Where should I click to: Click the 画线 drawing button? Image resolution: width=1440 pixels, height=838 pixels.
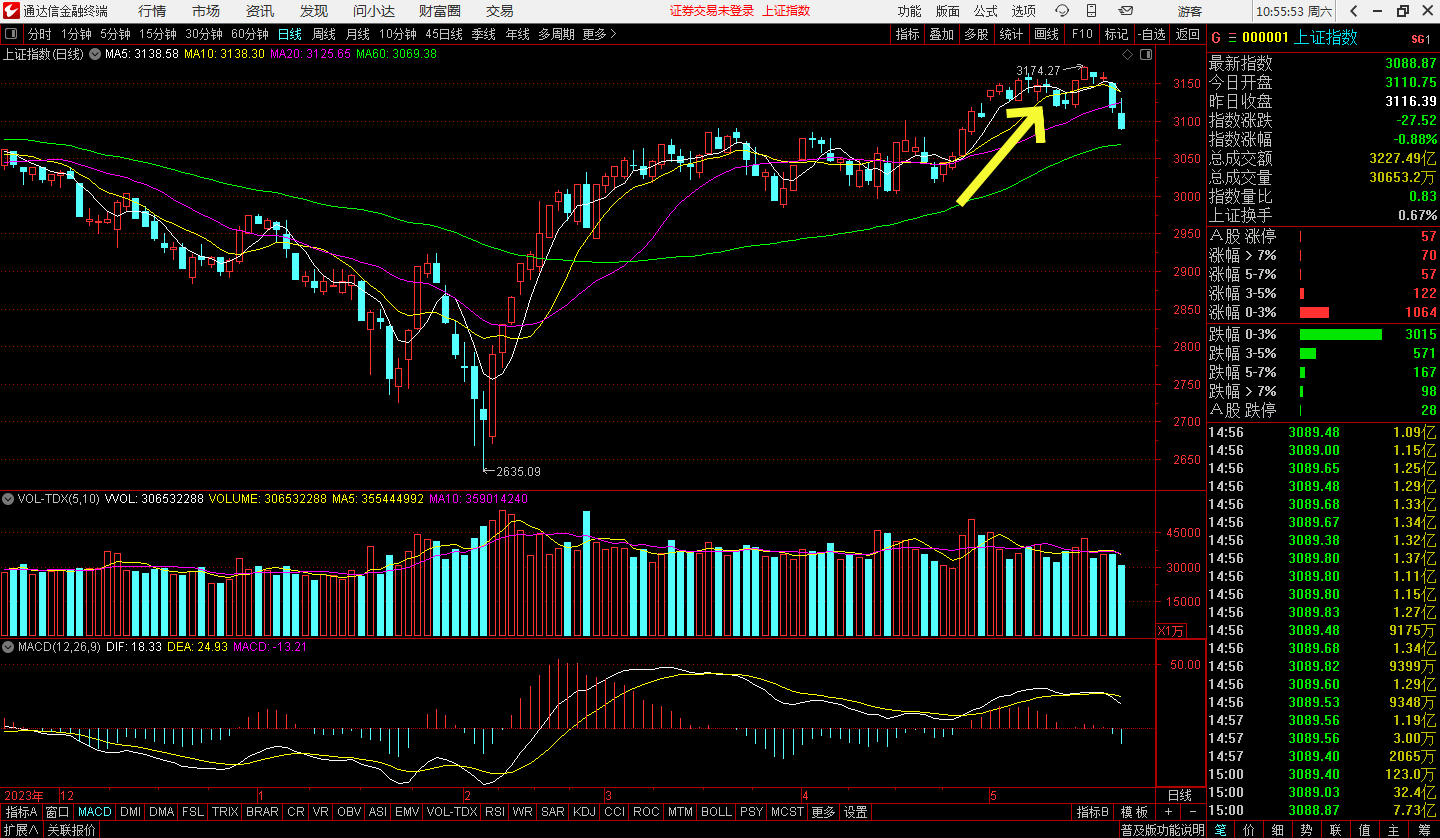(x=1046, y=34)
